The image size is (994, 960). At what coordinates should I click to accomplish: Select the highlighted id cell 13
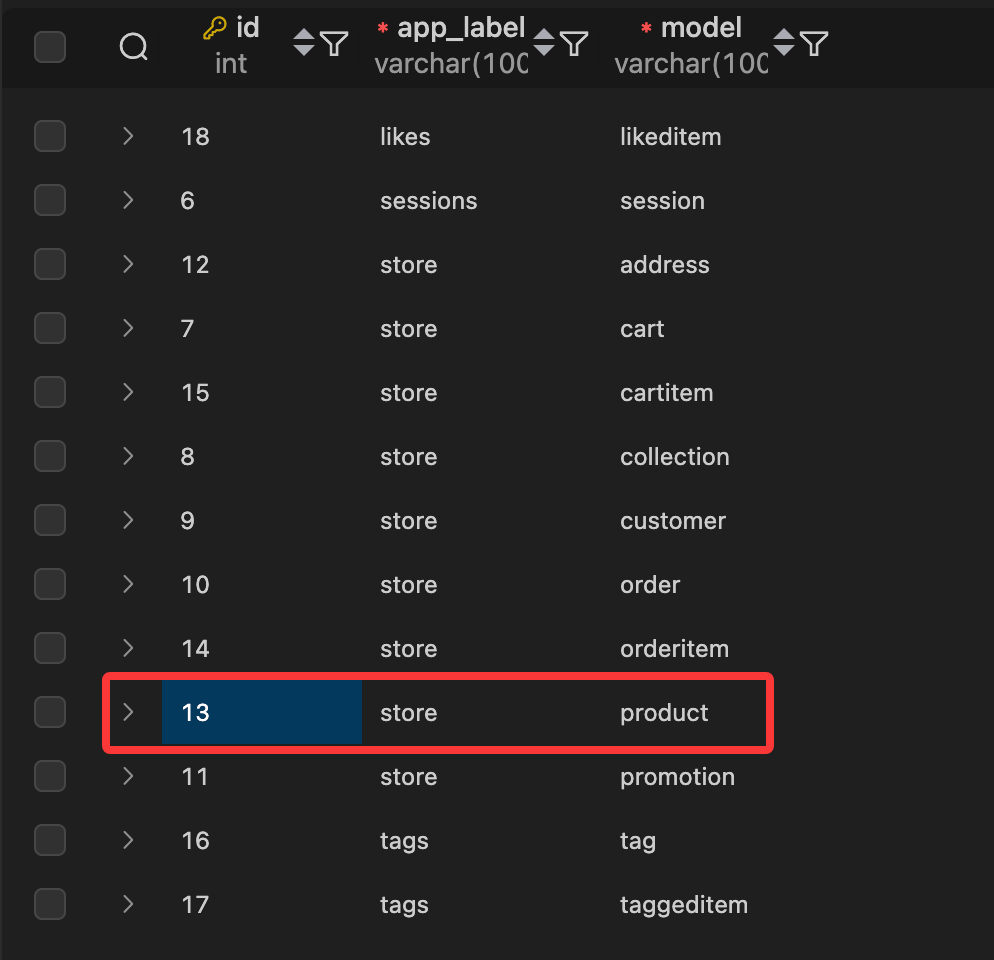(262, 713)
